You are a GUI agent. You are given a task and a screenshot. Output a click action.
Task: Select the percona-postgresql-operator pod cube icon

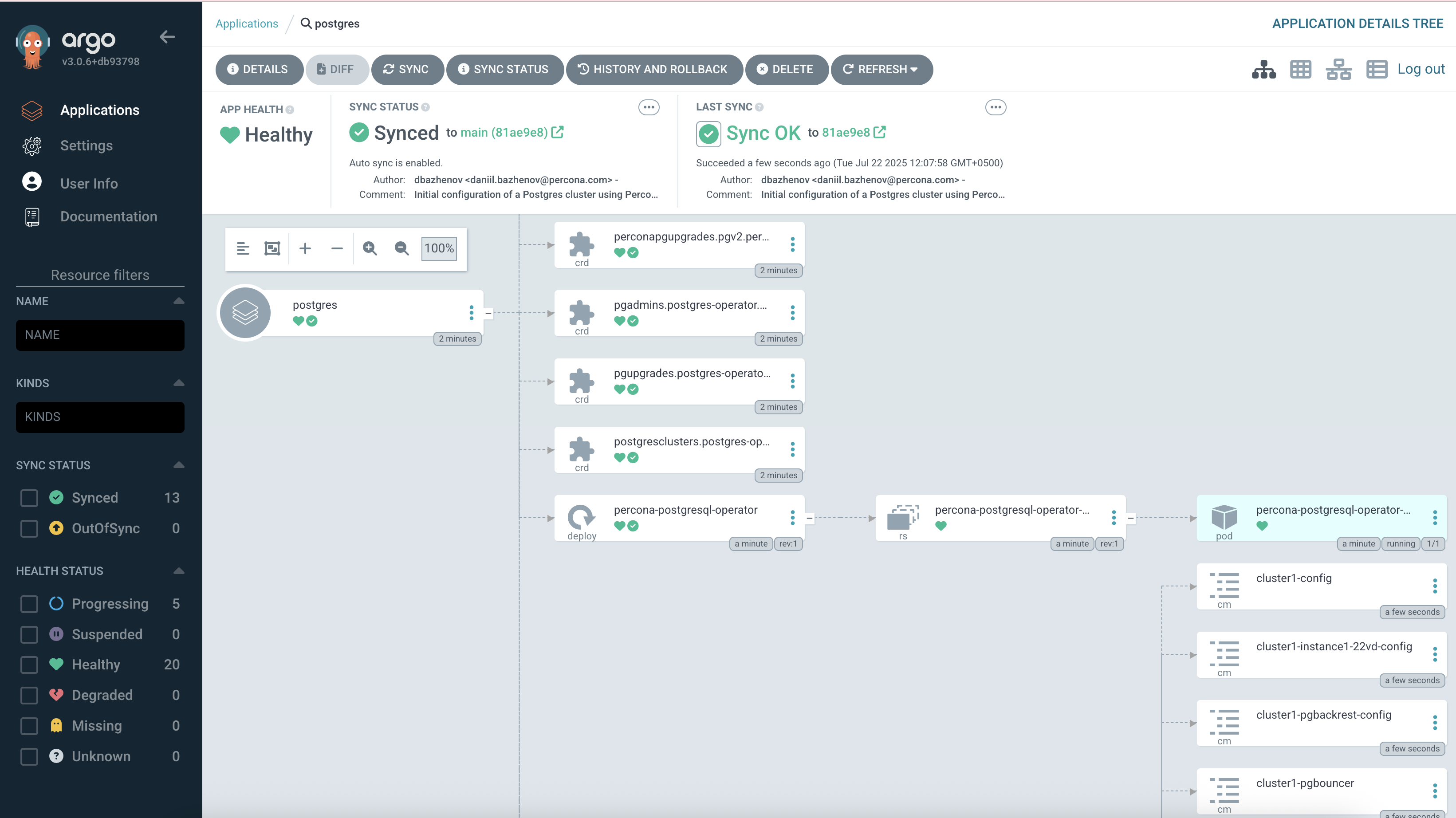pos(1224,517)
